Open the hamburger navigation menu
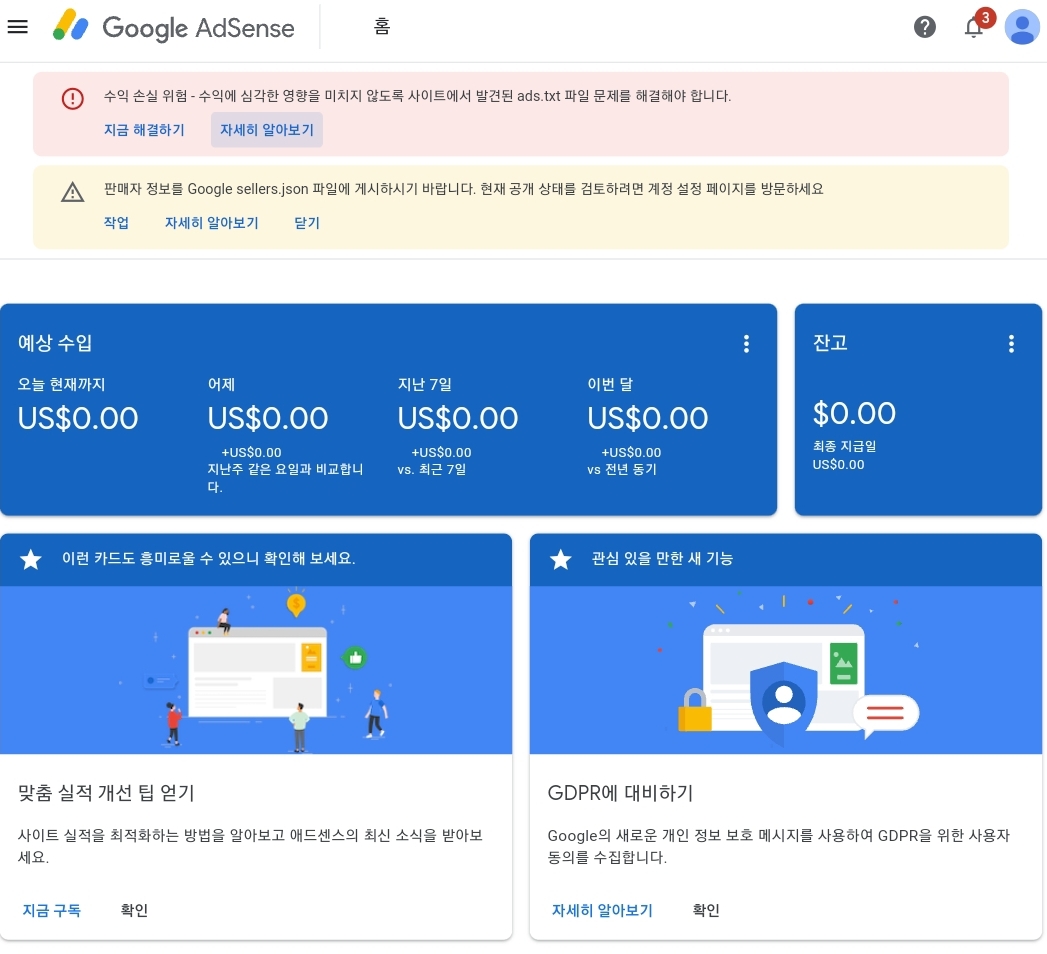 click(x=17, y=27)
